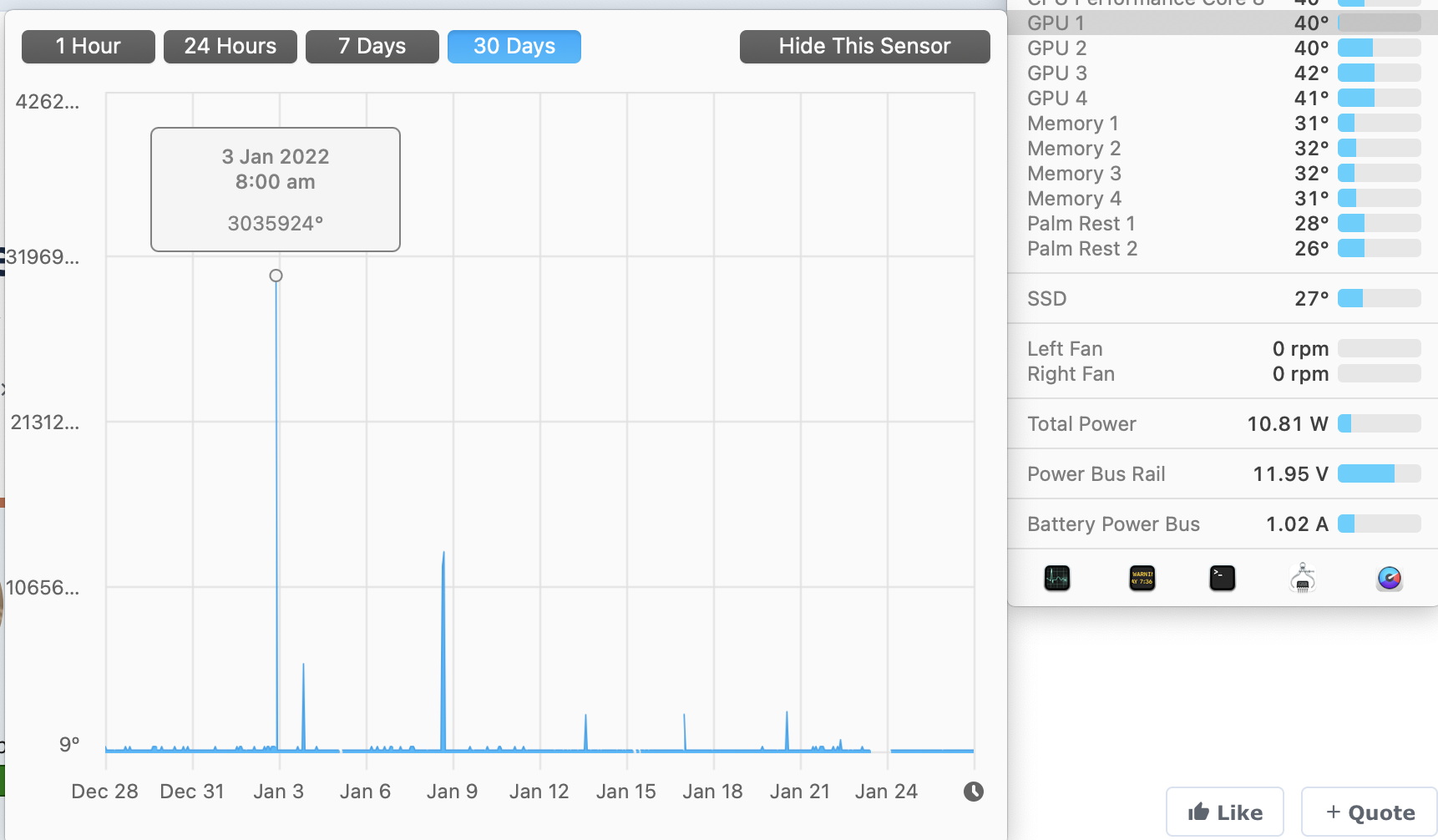
Task: Click the + Quote button
Action: (1370, 812)
